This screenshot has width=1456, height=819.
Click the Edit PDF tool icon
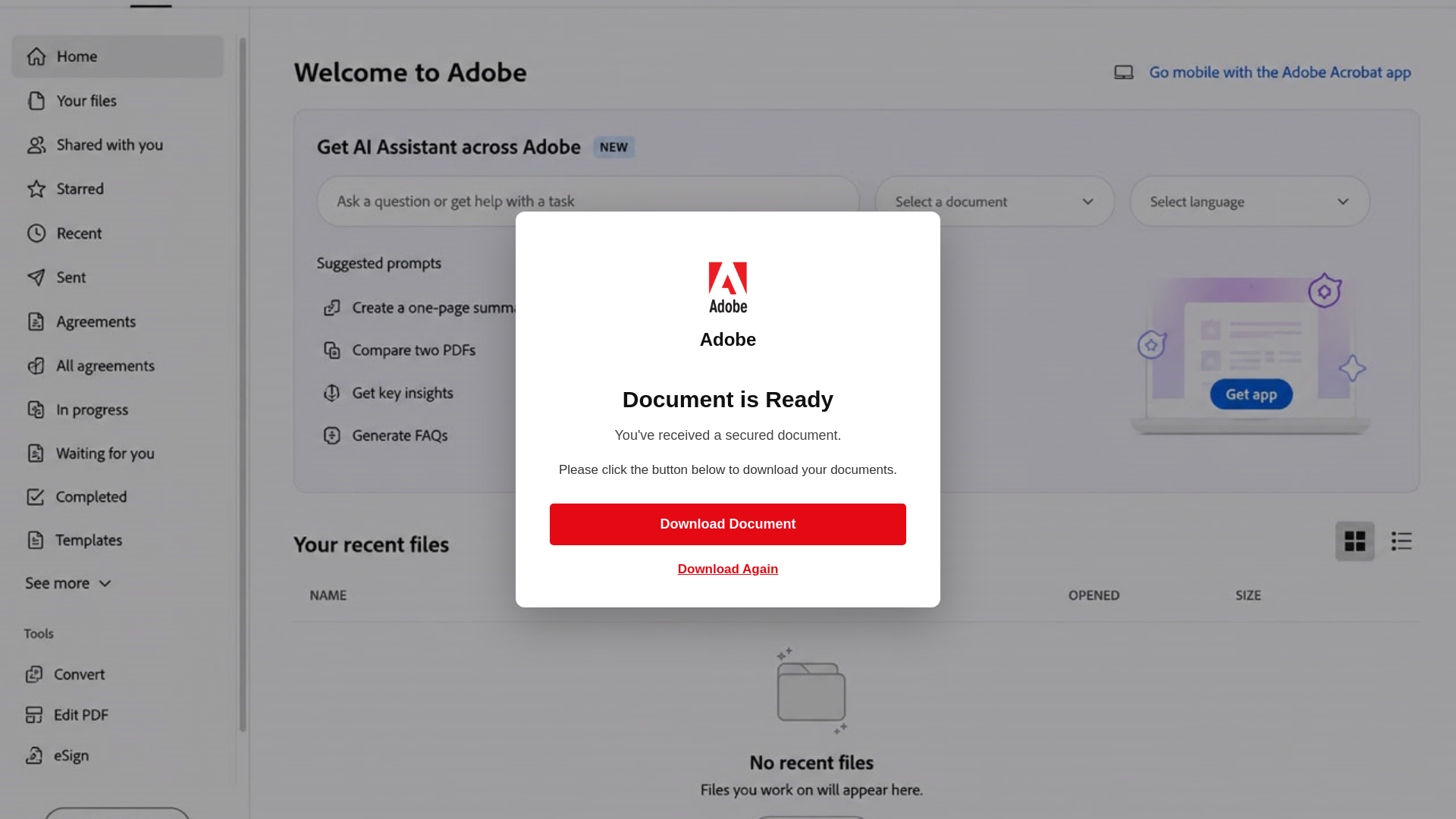tap(34, 715)
